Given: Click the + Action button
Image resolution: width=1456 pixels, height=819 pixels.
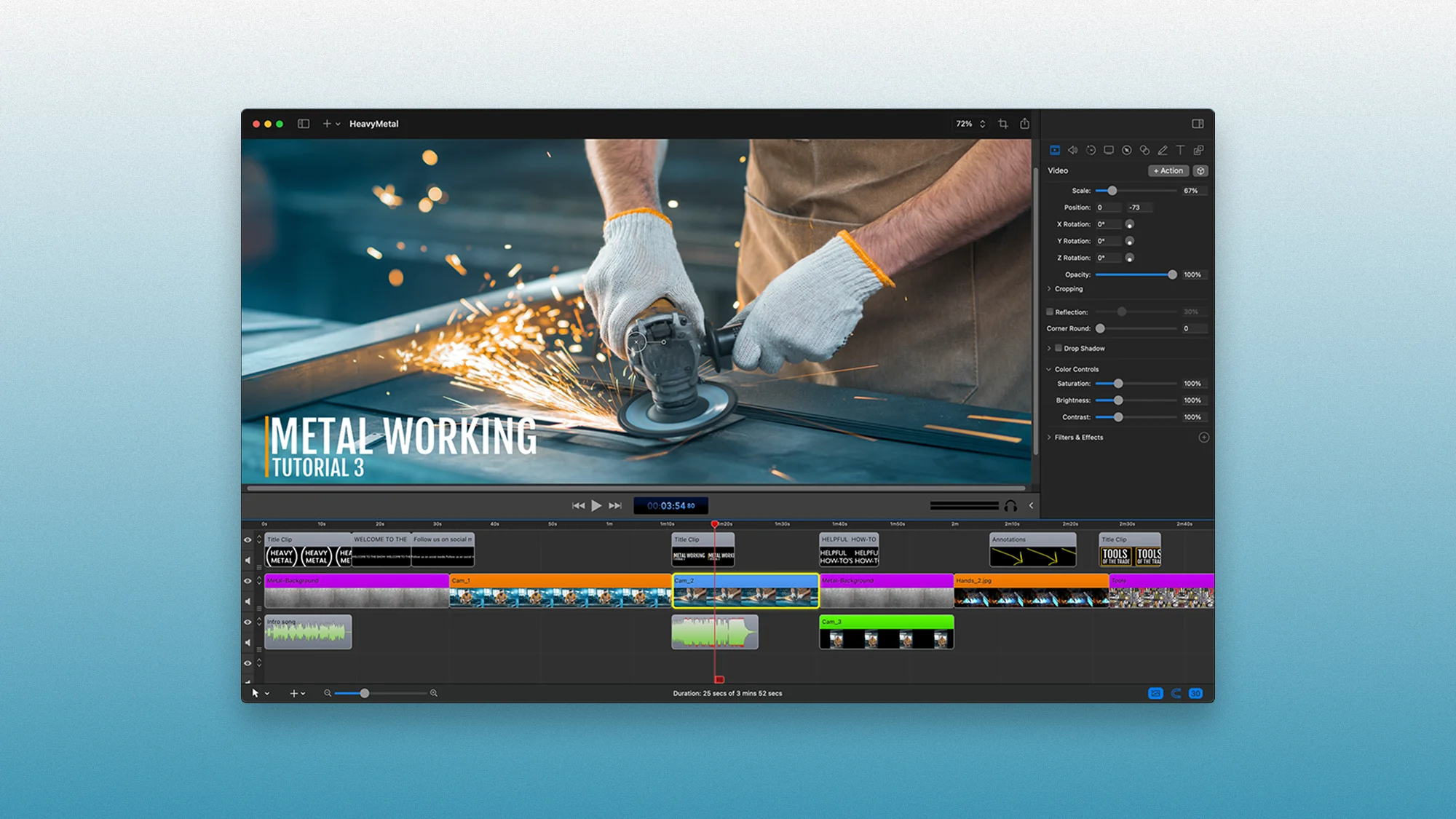Looking at the screenshot, I should pos(1168,170).
